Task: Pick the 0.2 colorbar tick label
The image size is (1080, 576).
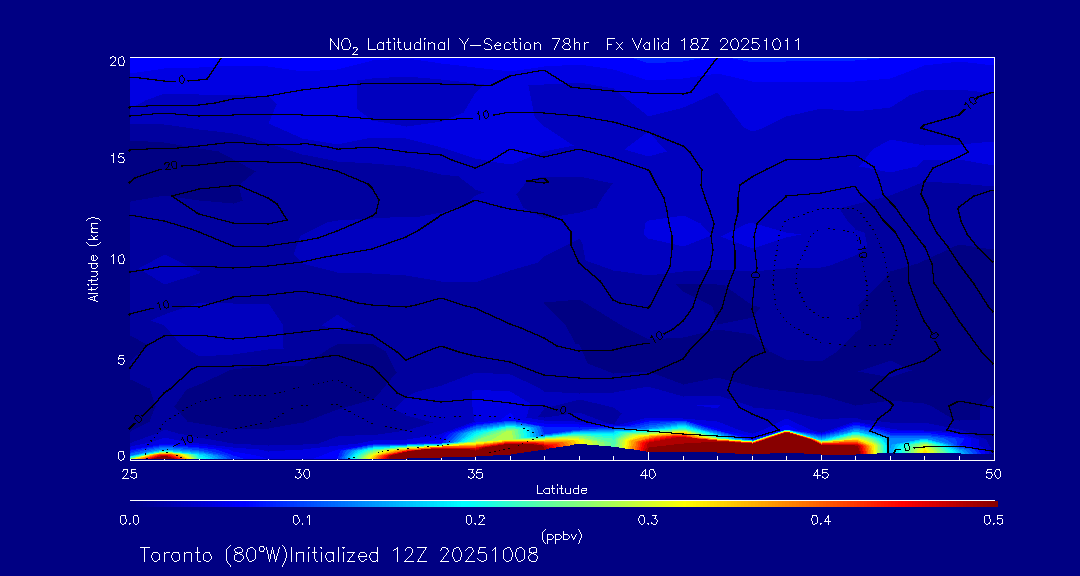Action: (x=475, y=520)
